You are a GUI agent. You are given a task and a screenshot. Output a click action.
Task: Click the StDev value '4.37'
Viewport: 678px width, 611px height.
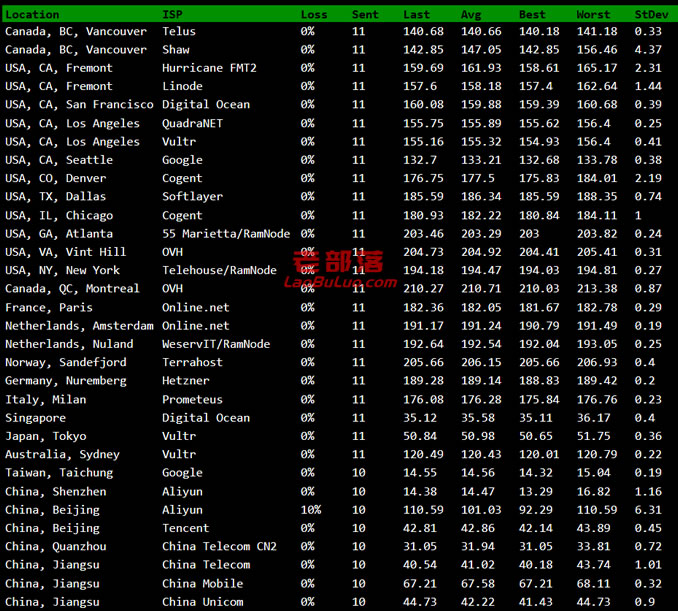pos(648,50)
